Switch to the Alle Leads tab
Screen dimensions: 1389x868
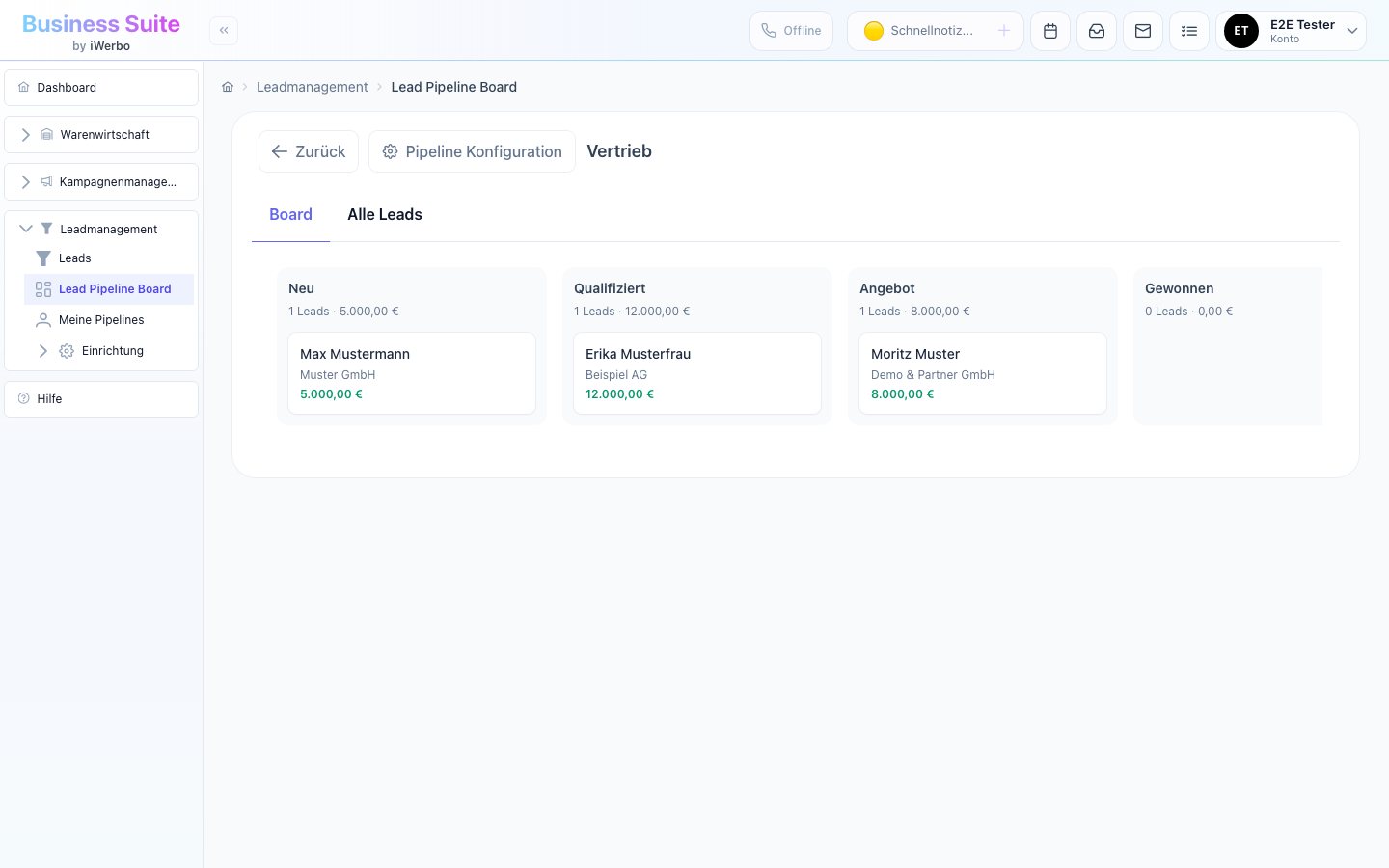(x=385, y=215)
